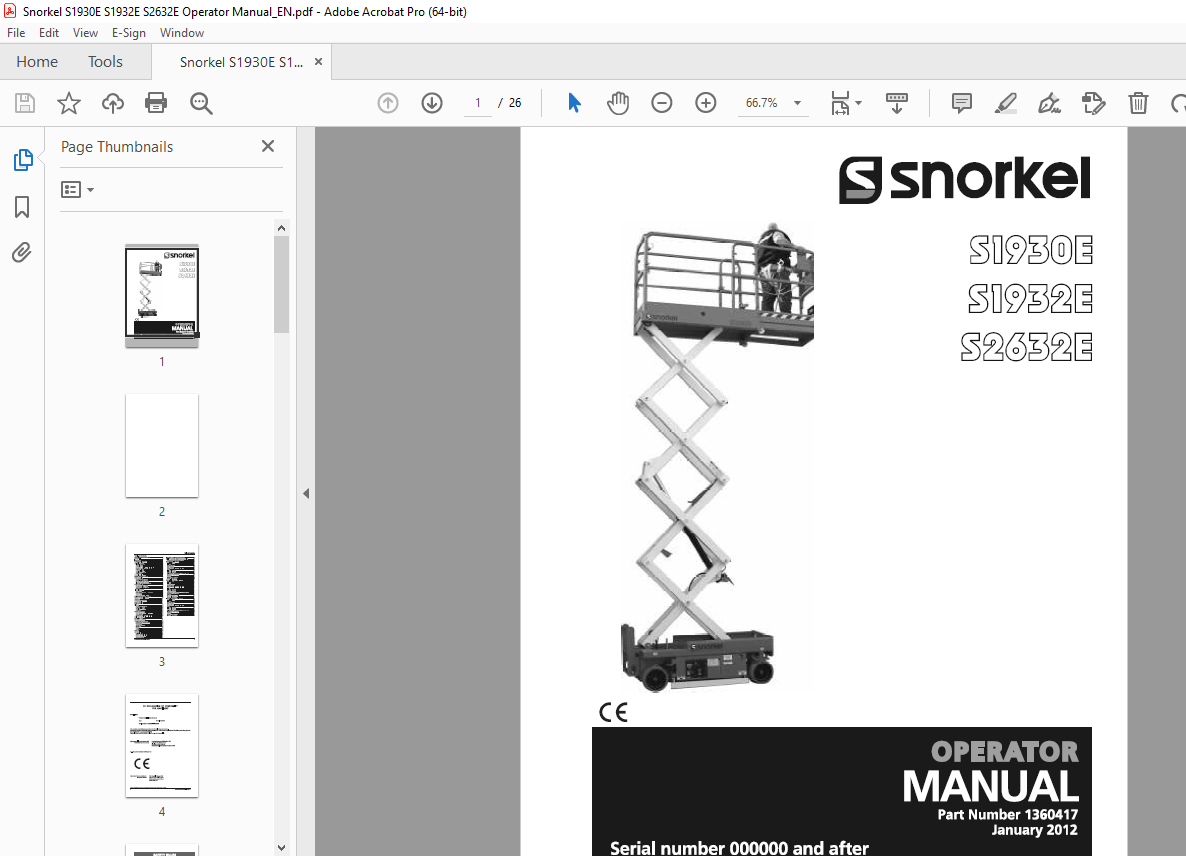Zoom in with the plus icon
1186x856 pixels.
coord(706,103)
